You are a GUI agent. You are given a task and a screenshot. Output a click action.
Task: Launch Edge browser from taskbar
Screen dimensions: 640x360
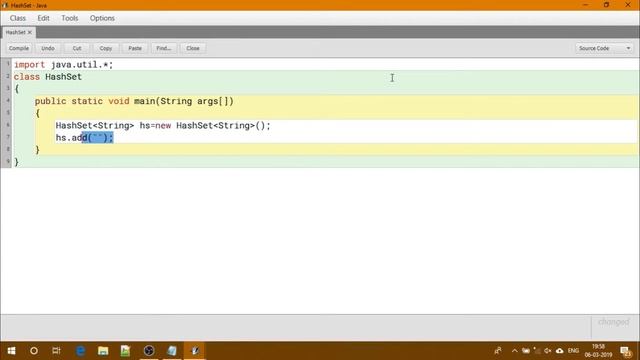click(x=80, y=351)
